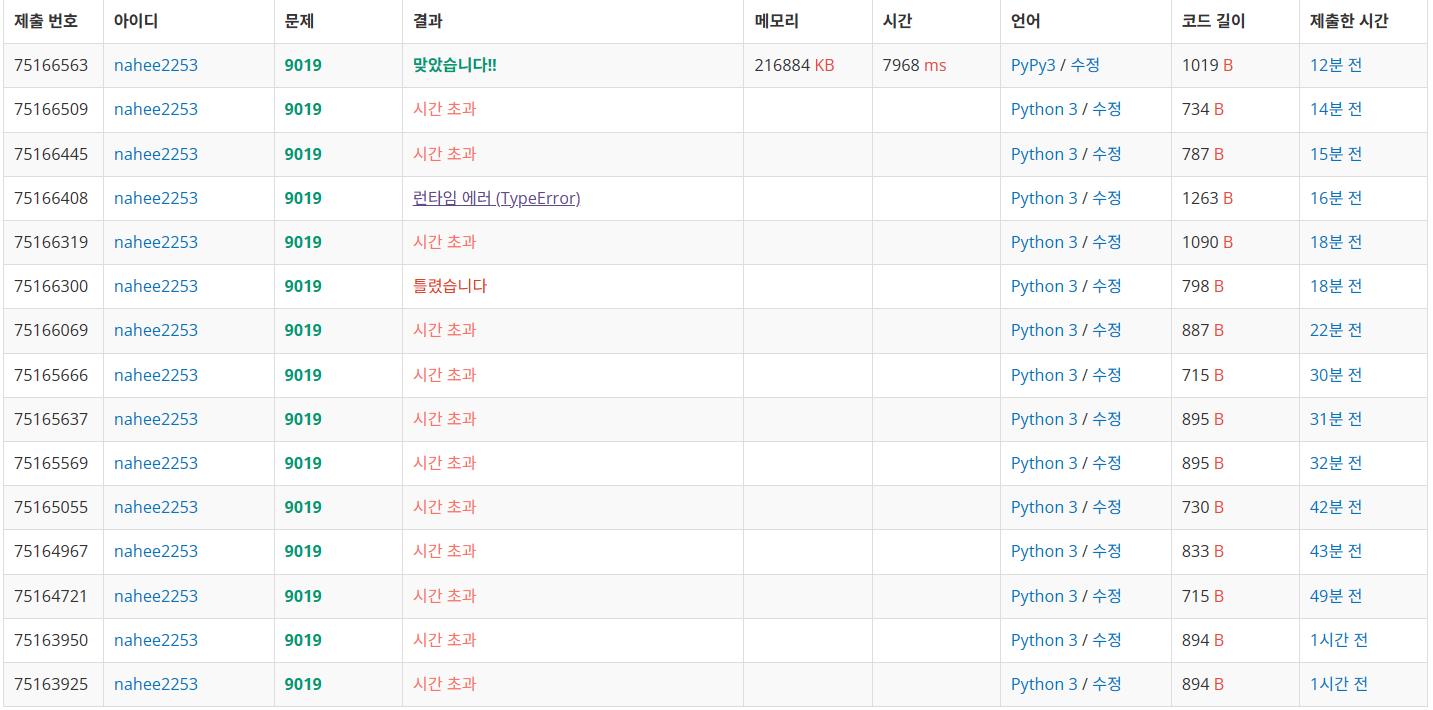Screen dimensions: 1433x710
Task: Open problem 9019 in submission 75165637 row
Action: coord(303,419)
